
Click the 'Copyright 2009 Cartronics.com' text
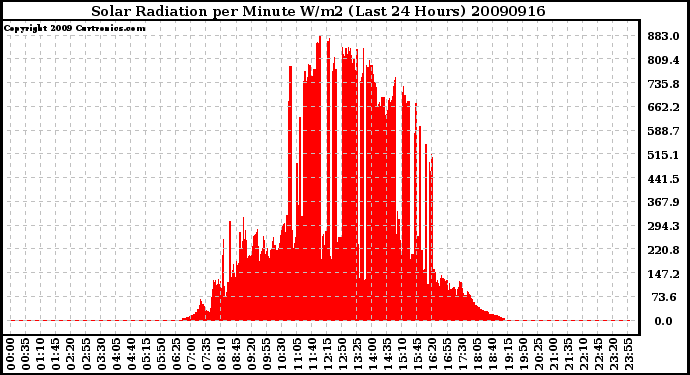tap(75, 29)
